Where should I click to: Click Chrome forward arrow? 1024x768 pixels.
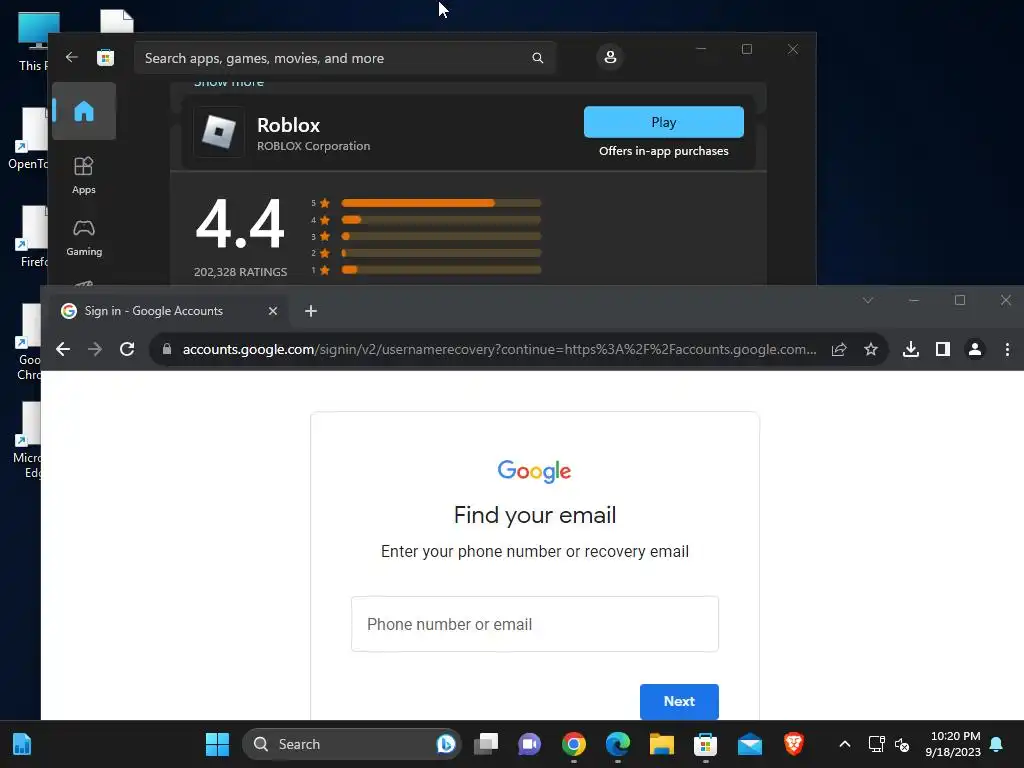point(95,349)
